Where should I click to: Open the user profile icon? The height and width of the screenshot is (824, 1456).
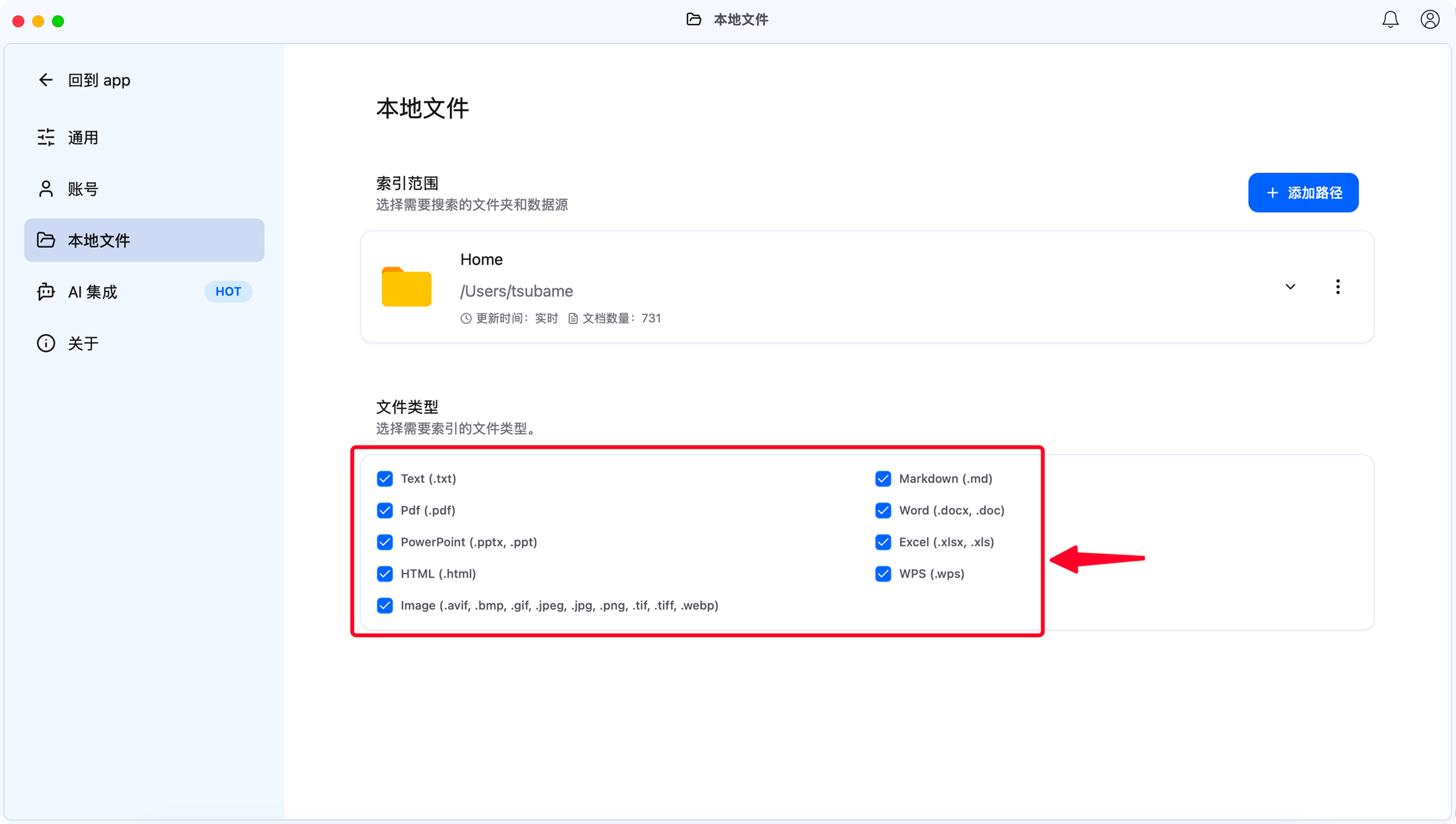pyautogui.click(x=1429, y=20)
